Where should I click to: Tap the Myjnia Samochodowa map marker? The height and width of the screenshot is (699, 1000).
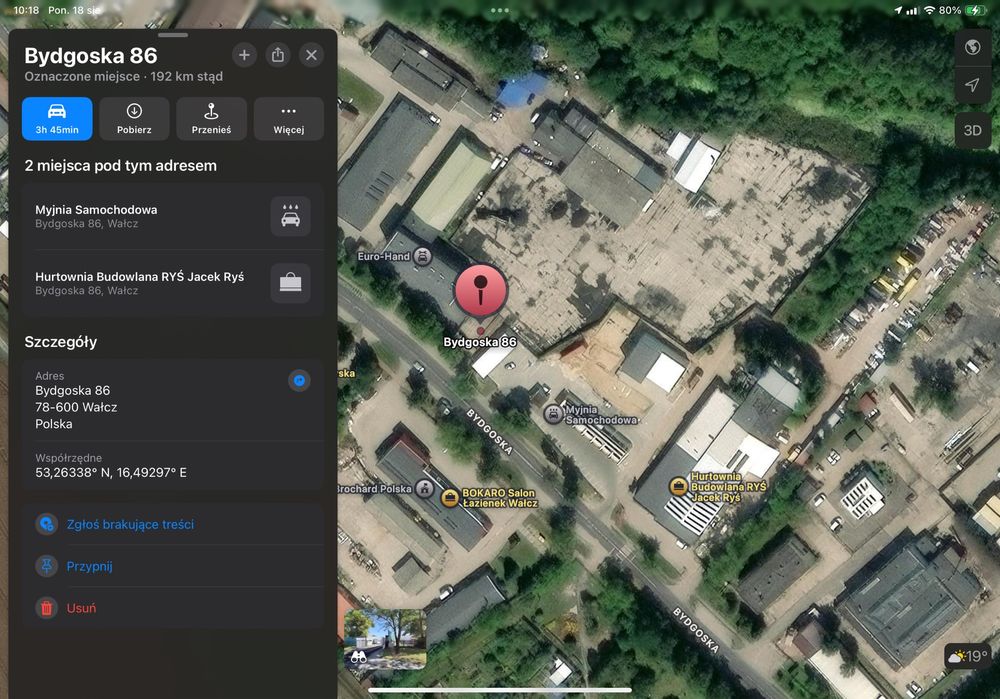click(553, 414)
